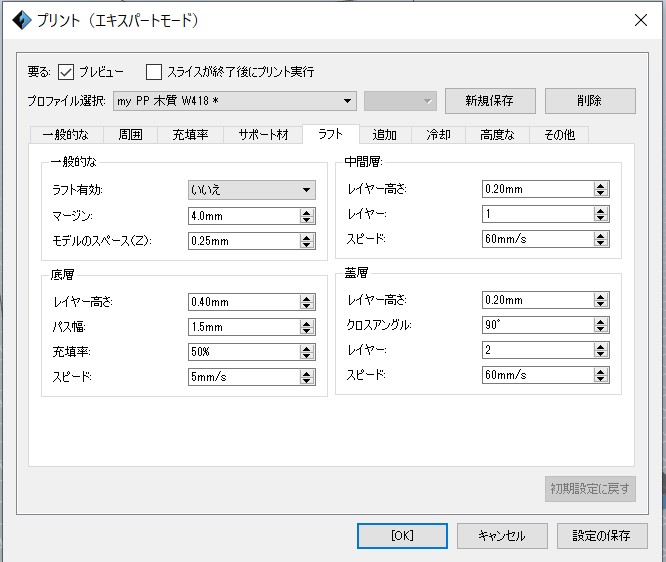Increase マージン with up arrow

tap(306, 212)
